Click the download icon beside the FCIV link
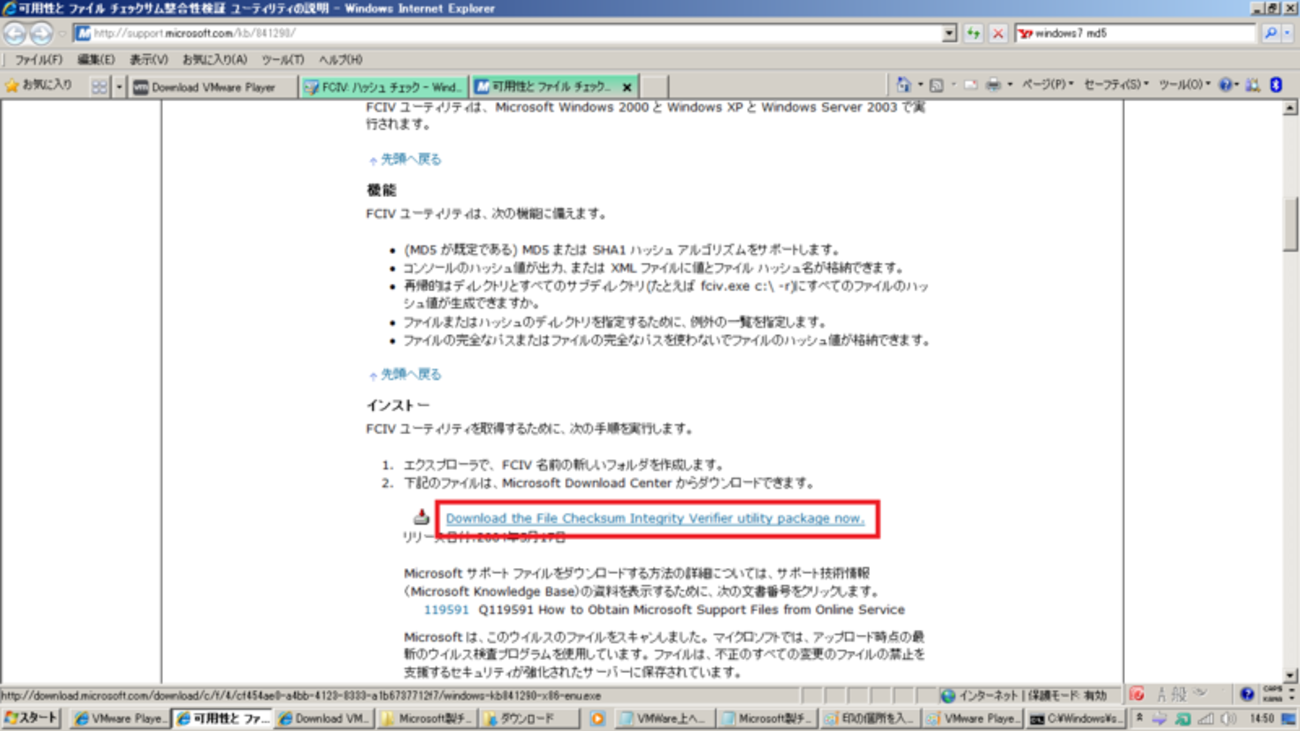This screenshot has width=1300, height=731. point(421,517)
